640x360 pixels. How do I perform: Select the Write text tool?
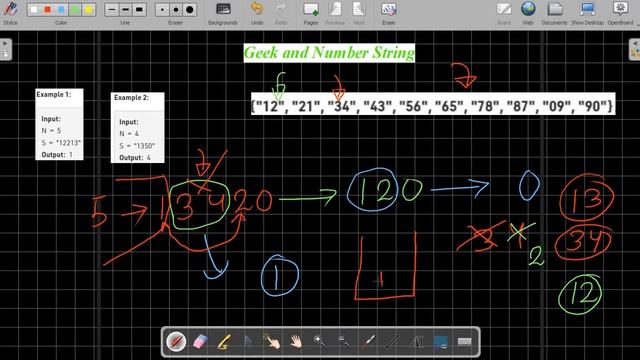click(x=416, y=342)
